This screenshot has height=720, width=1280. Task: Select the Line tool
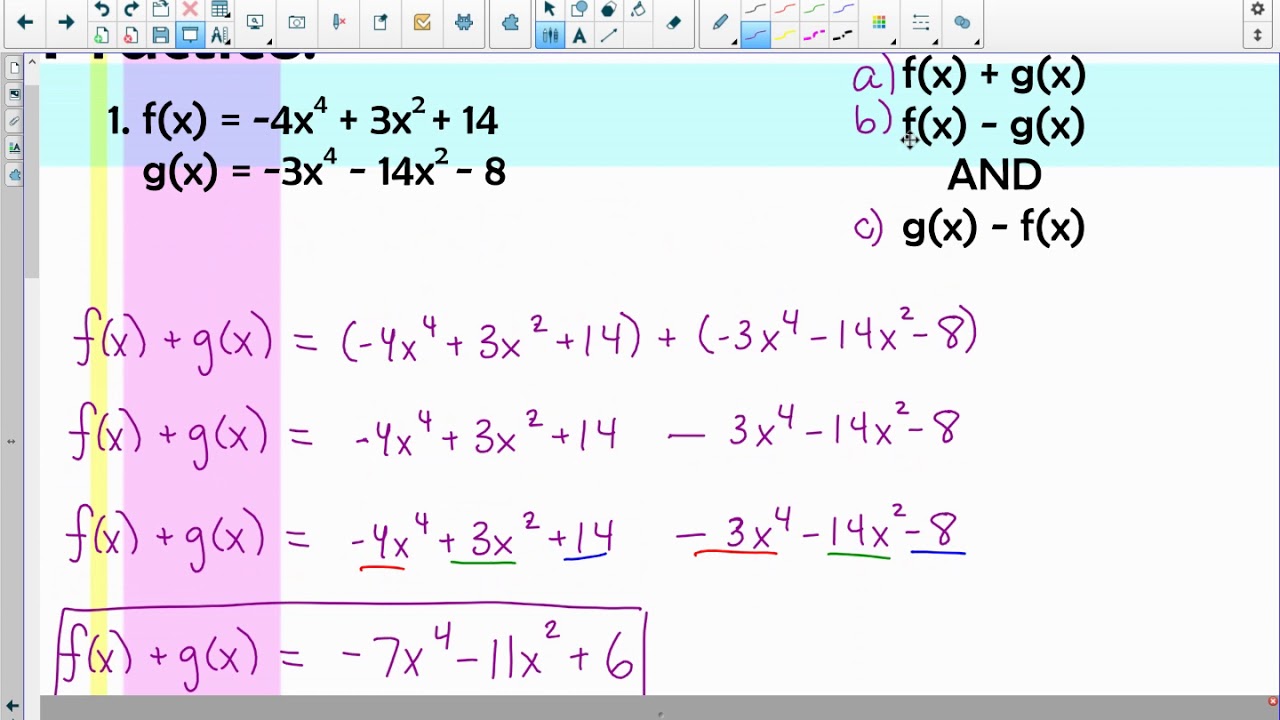pos(608,35)
